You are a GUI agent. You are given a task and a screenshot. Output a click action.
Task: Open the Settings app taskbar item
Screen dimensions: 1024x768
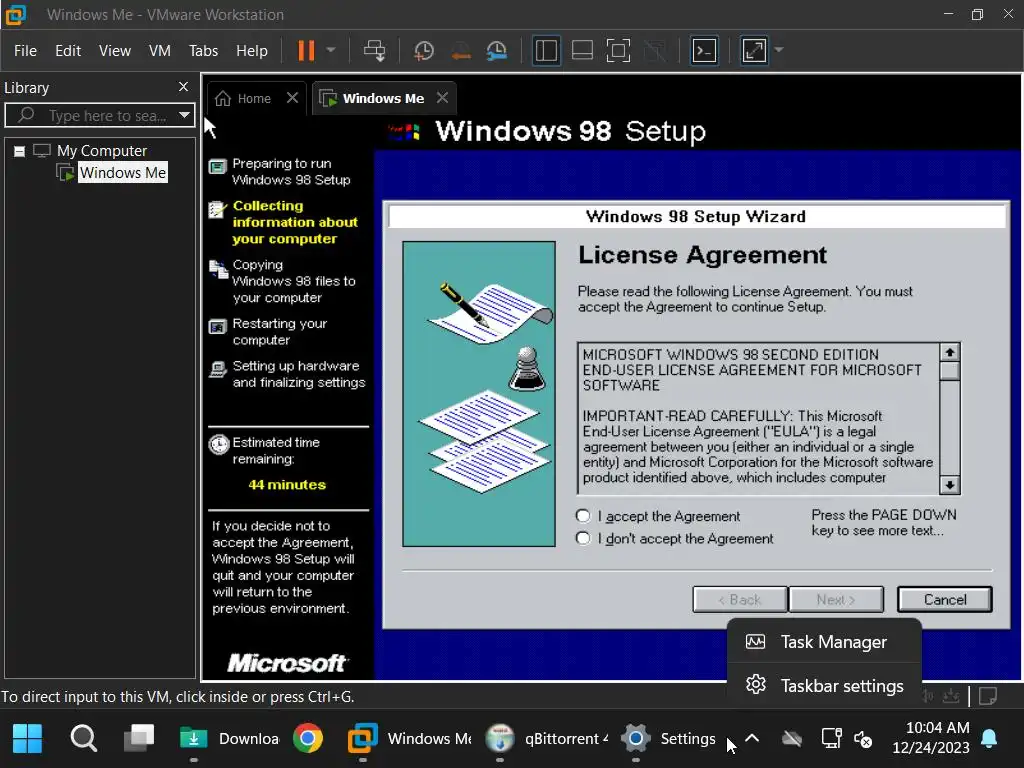(667, 739)
